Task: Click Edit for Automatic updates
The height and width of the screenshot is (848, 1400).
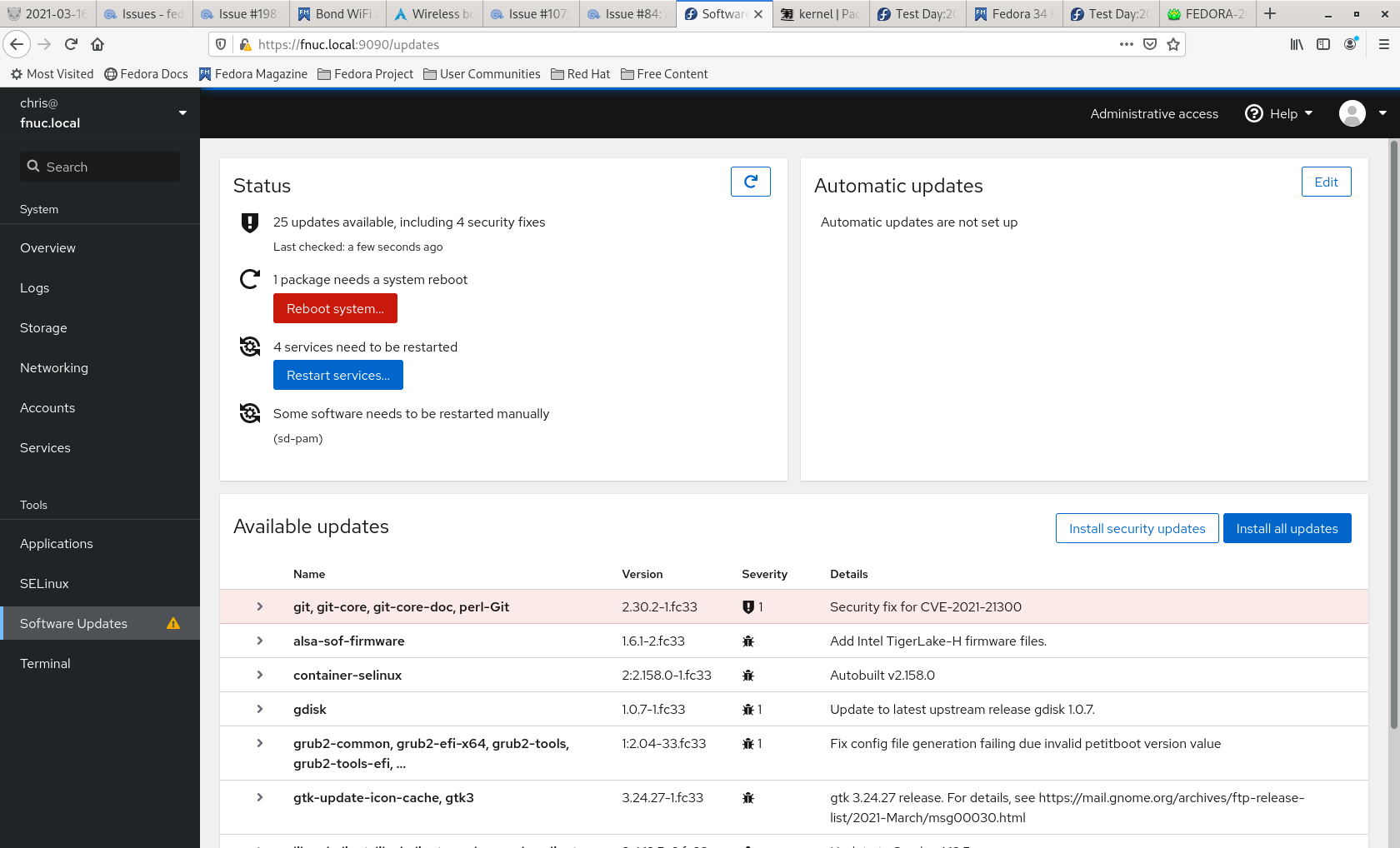Action: [x=1326, y=182]
